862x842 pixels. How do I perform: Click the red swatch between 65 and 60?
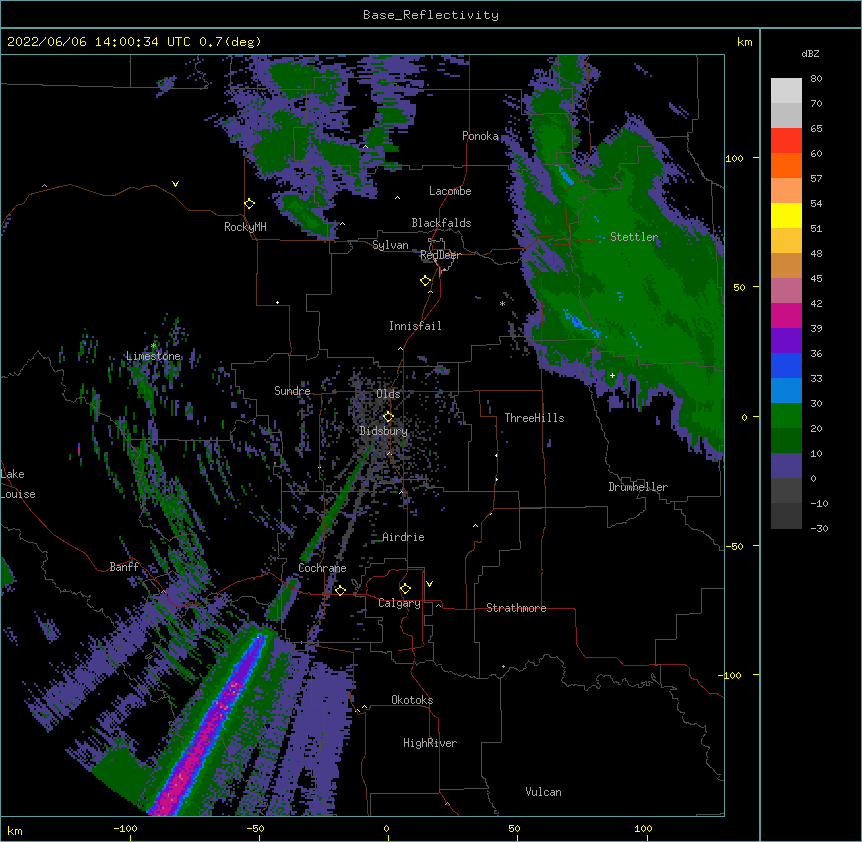click(786, 141)
